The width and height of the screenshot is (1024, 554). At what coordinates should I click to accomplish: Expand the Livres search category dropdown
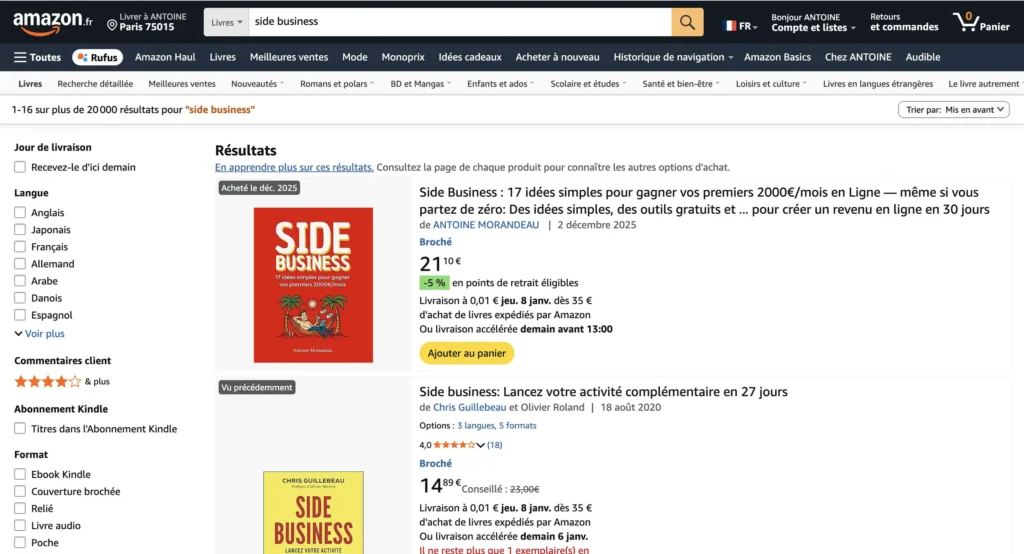tap(227, 22)
